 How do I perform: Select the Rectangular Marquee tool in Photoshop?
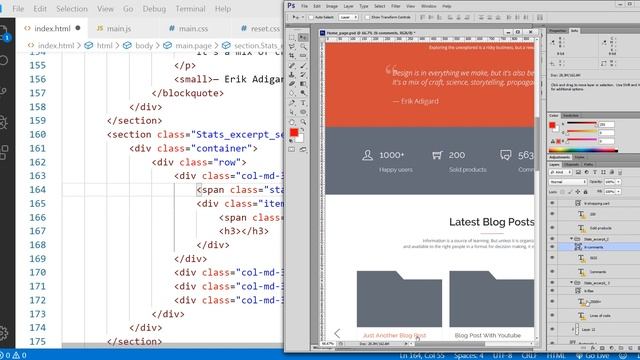(x=291, y=37)
